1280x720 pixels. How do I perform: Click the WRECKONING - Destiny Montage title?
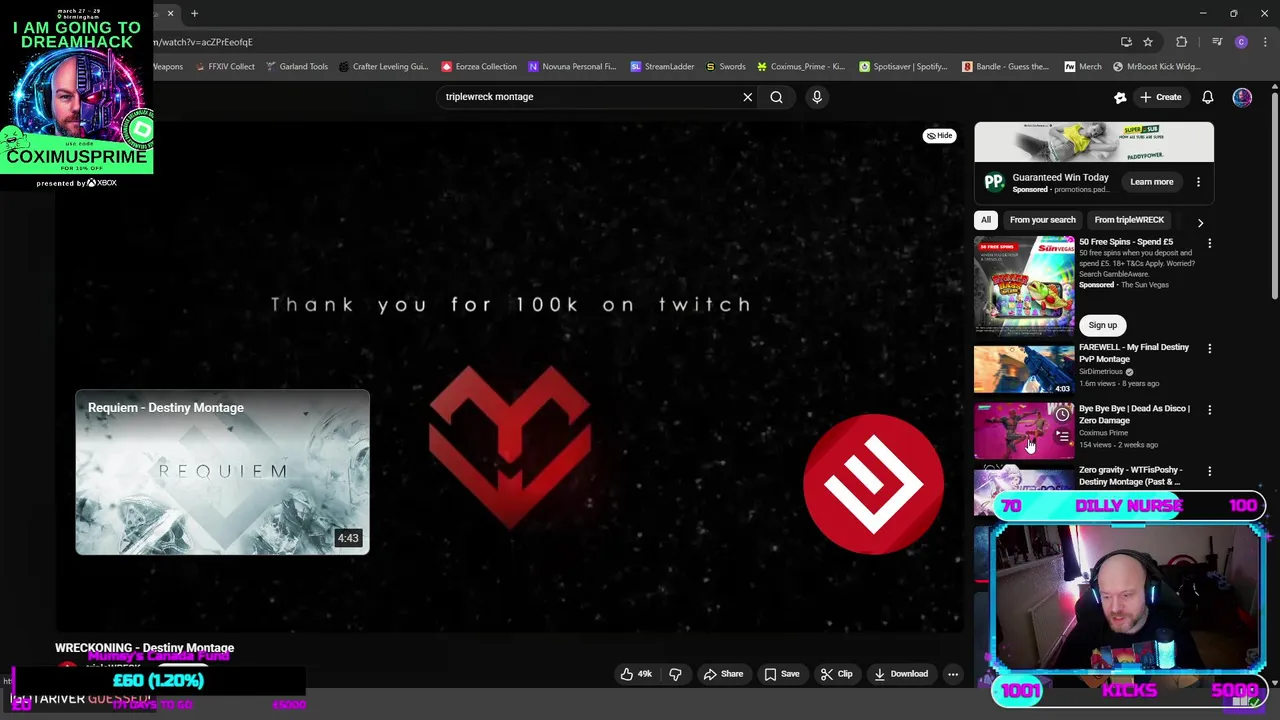(x=144, y=648)
